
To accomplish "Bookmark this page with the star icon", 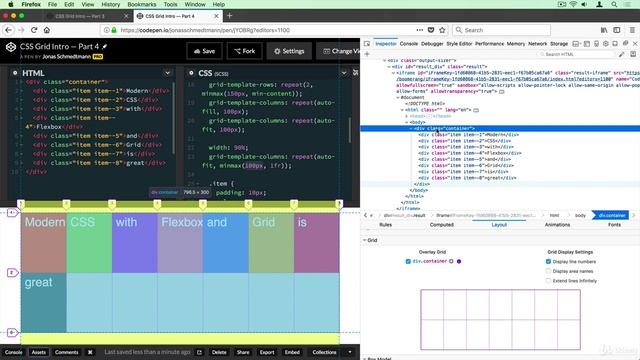I will (442, 30).
